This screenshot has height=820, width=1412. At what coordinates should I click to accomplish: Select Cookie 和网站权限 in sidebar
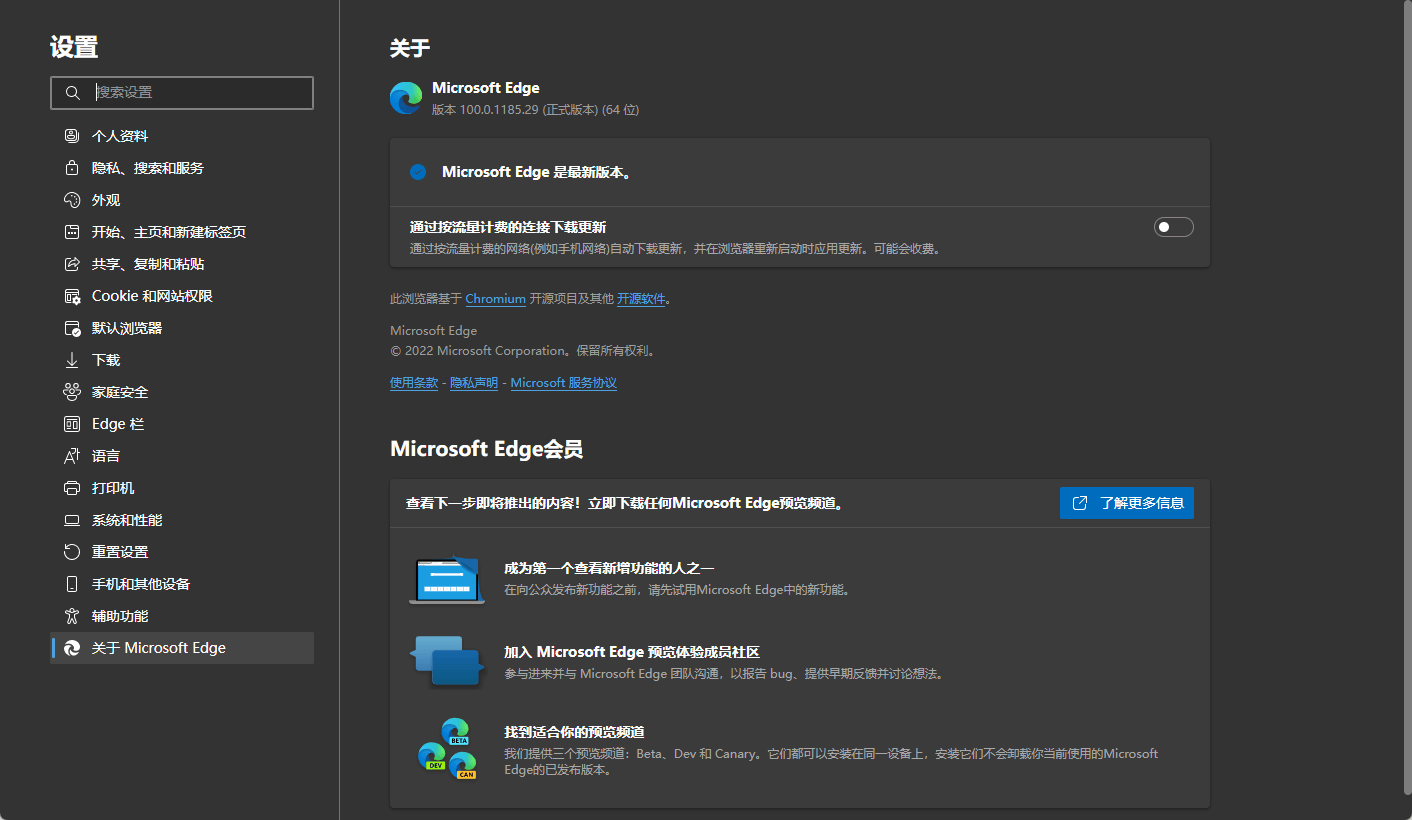tap(152, 296)
